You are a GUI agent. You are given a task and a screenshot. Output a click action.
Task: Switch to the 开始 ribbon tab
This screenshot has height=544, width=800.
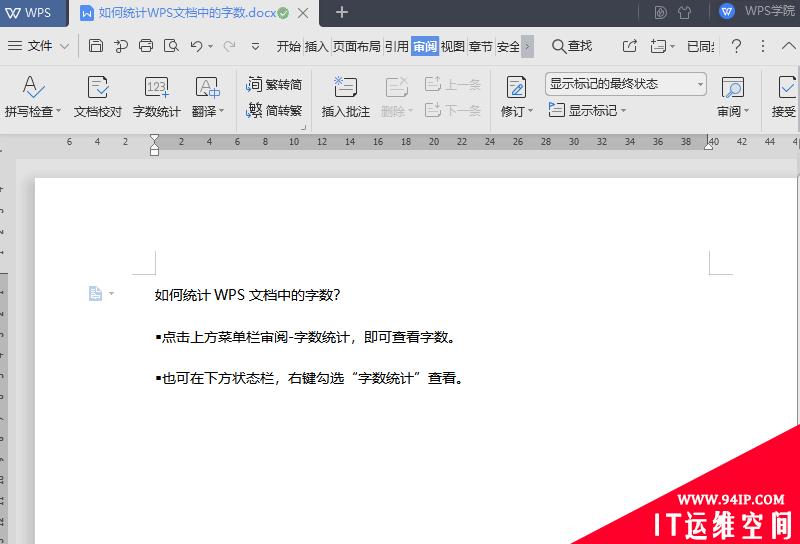coord(289,46)
